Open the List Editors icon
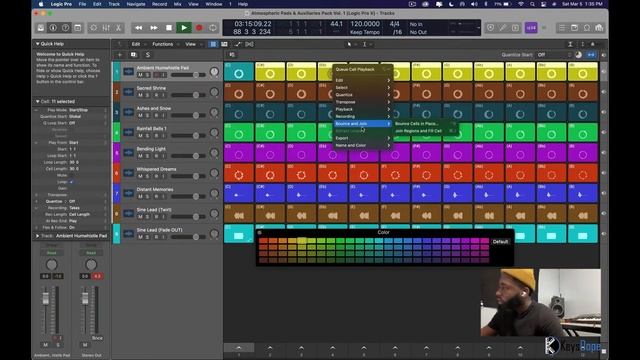This screenshot has height=360, width=640. click(562, 28)
